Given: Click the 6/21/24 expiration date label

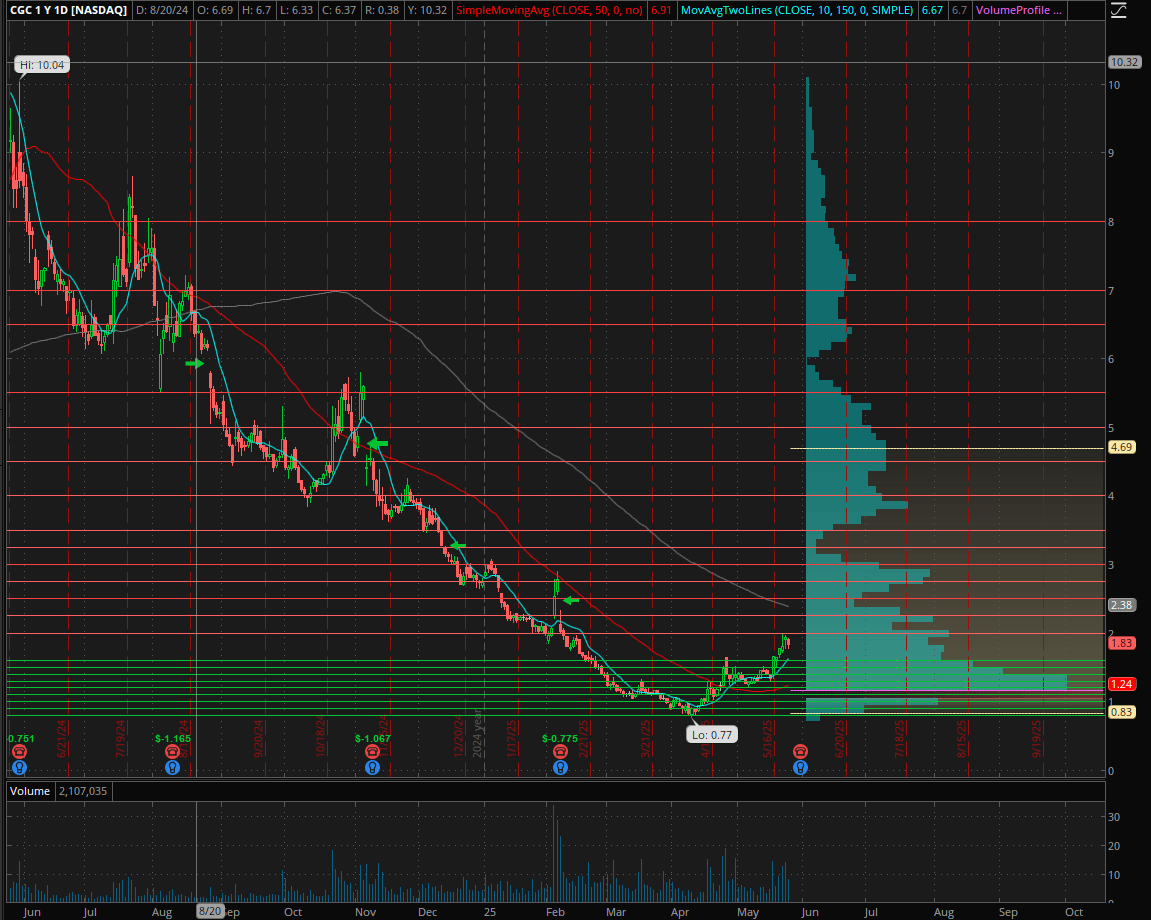Looking at the screenshot, I should pos(62,738).
